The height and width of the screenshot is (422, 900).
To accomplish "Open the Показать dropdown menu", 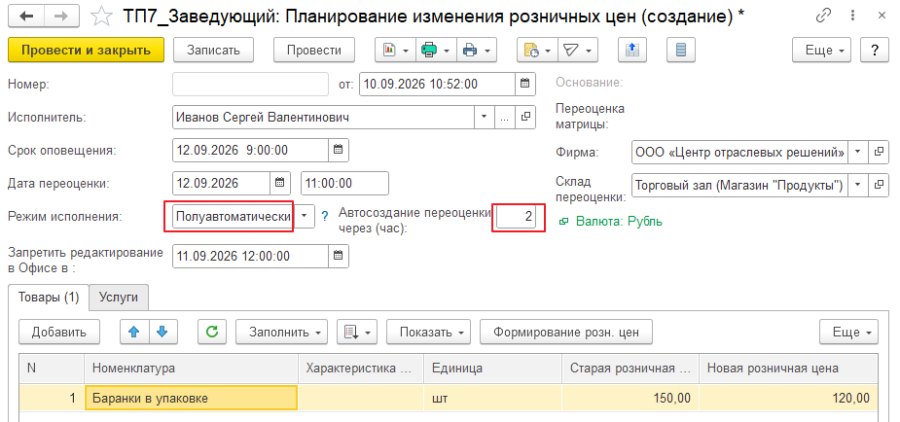I will coord(428,332).
